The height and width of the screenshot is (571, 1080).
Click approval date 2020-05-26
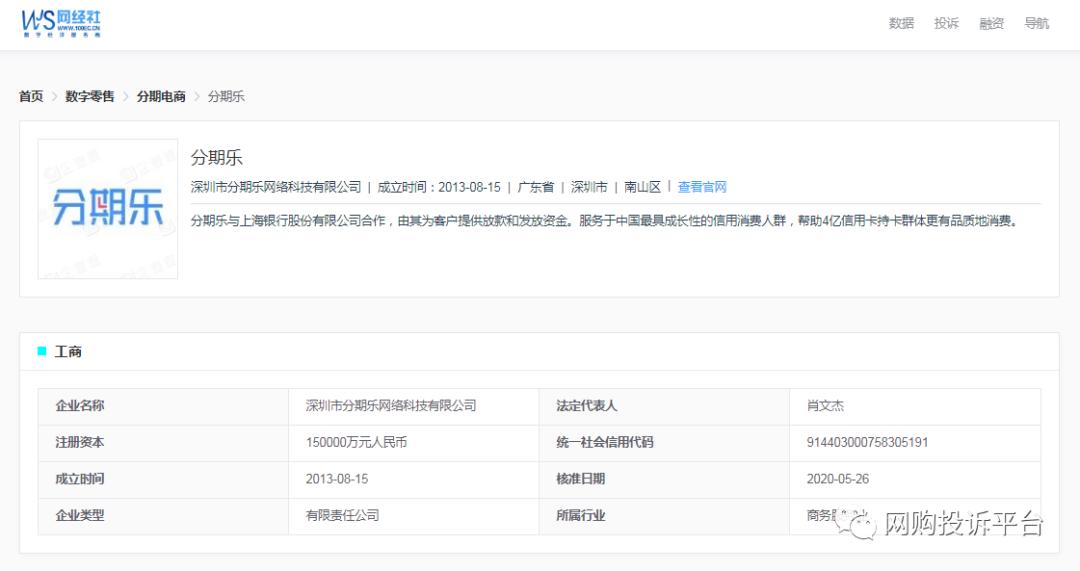[x=838, y=479]
